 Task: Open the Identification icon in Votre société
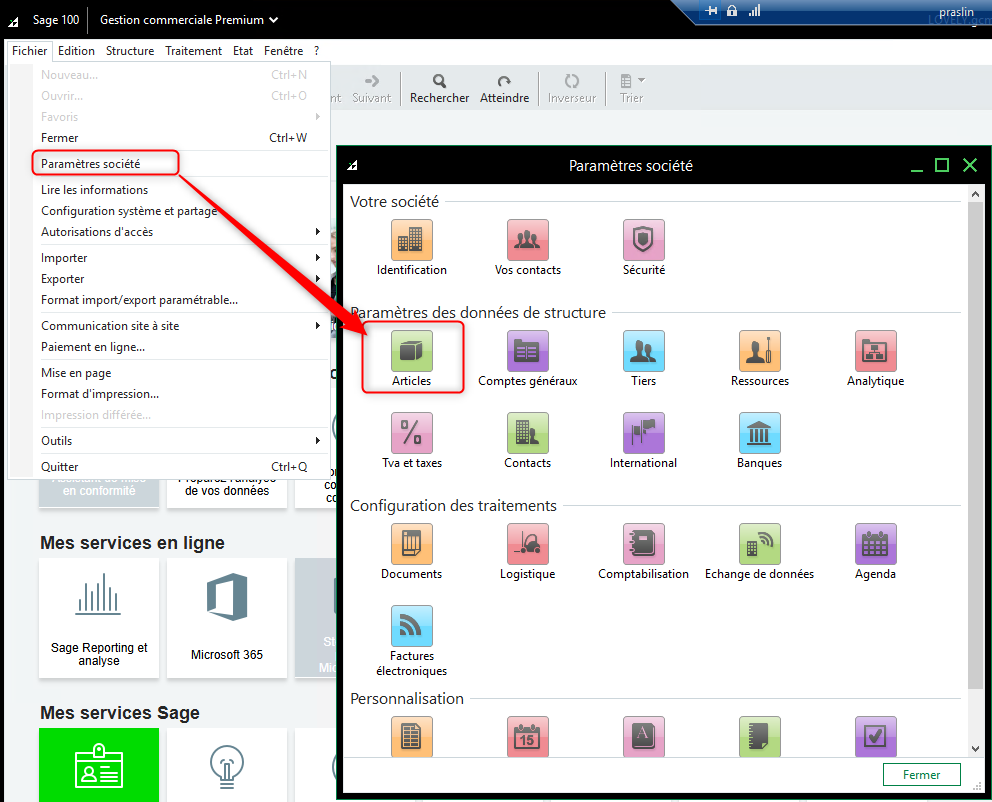coord(411,240)
